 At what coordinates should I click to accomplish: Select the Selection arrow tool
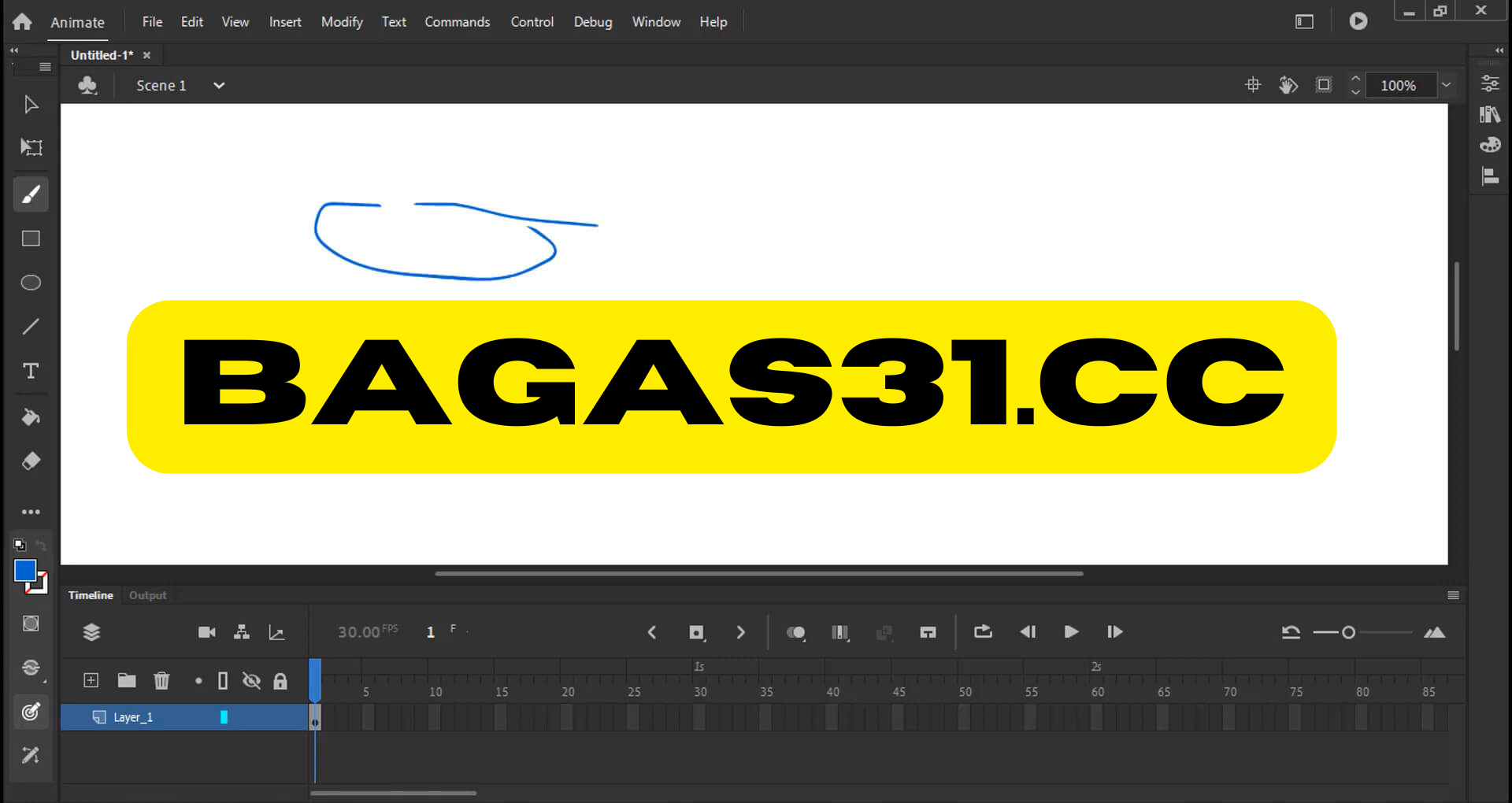point(31,105)
